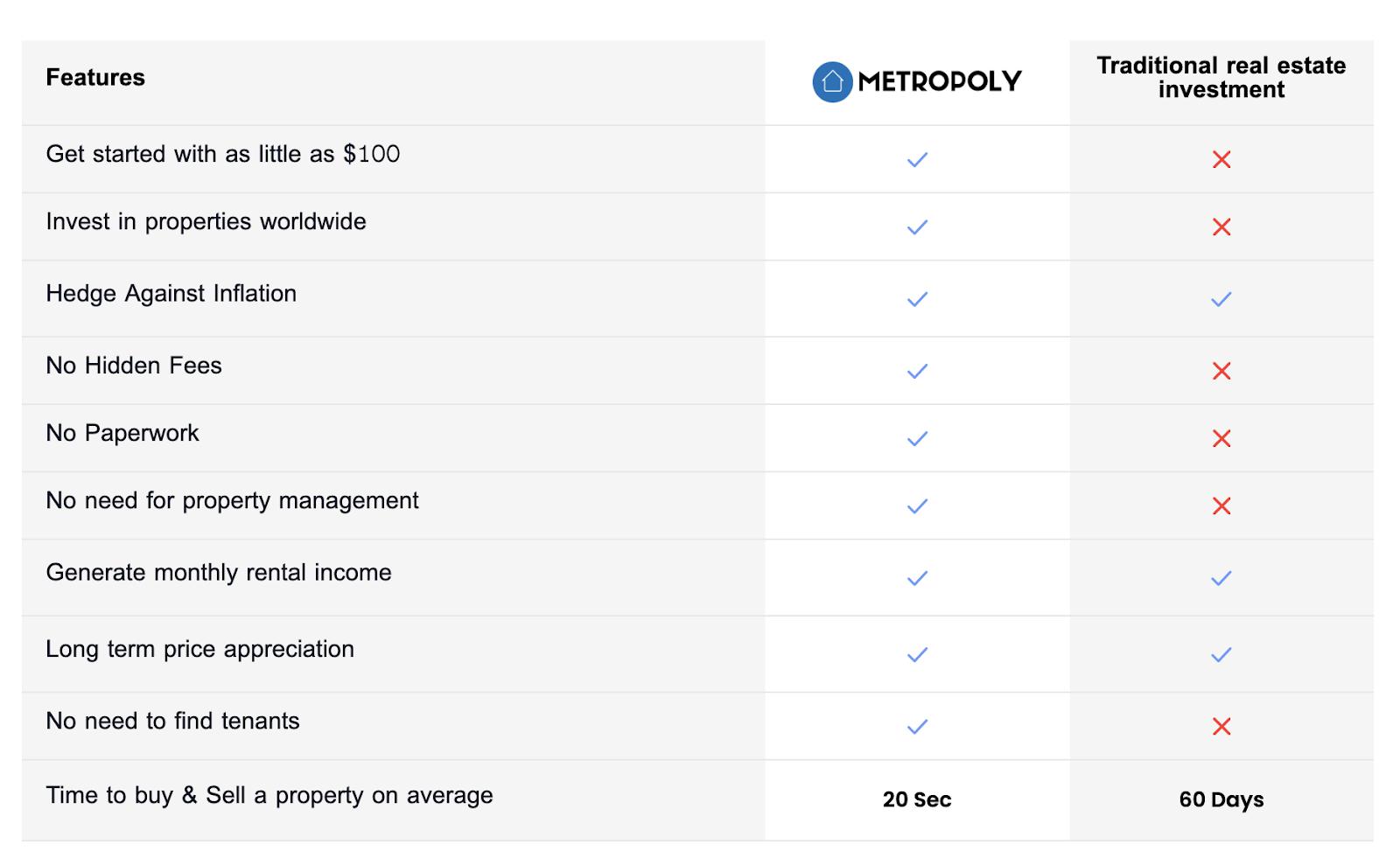Click Traditional red X for No Paperwork
The image size is (1400, 858).
tap(1221, 438)
